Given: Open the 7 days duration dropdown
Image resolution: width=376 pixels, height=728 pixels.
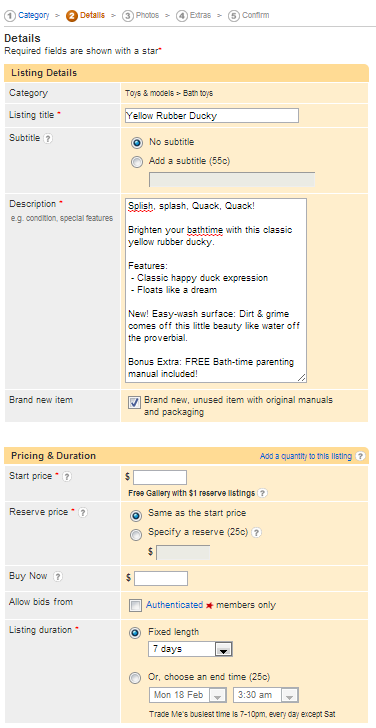Looking at the screenshot, I should (190, 649).
